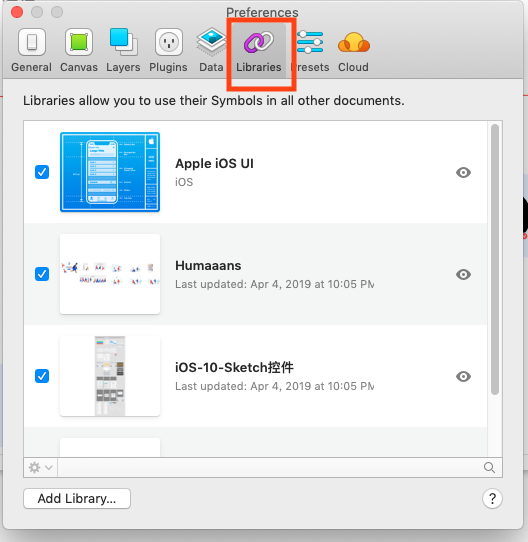Select the Apple iOS UI thumbnail
Viewport: 528px width, 542px height.
110,172
